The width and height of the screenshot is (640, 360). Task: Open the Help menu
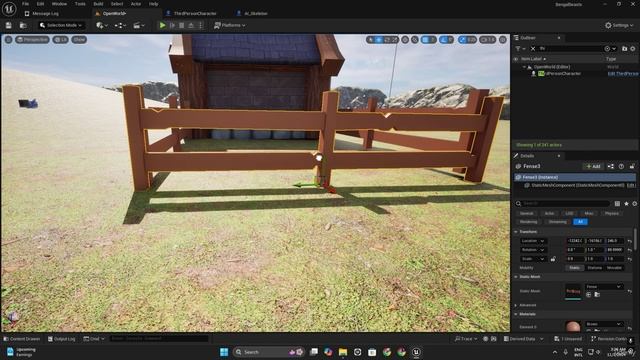(153, 4)
